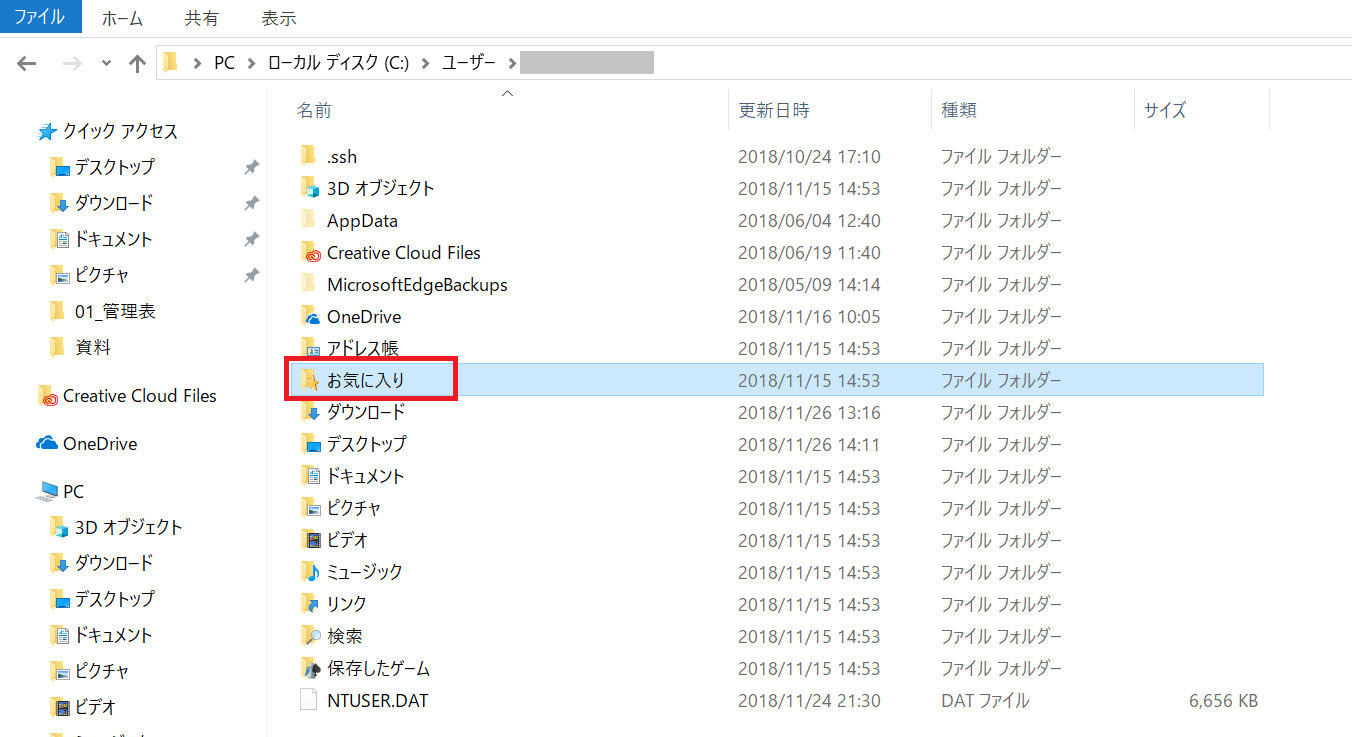Screen dimensions: 1352x737
Task: Select OneDrive cloud icon in sidebar
Action: pyautogui.click(x=47, y=443)
